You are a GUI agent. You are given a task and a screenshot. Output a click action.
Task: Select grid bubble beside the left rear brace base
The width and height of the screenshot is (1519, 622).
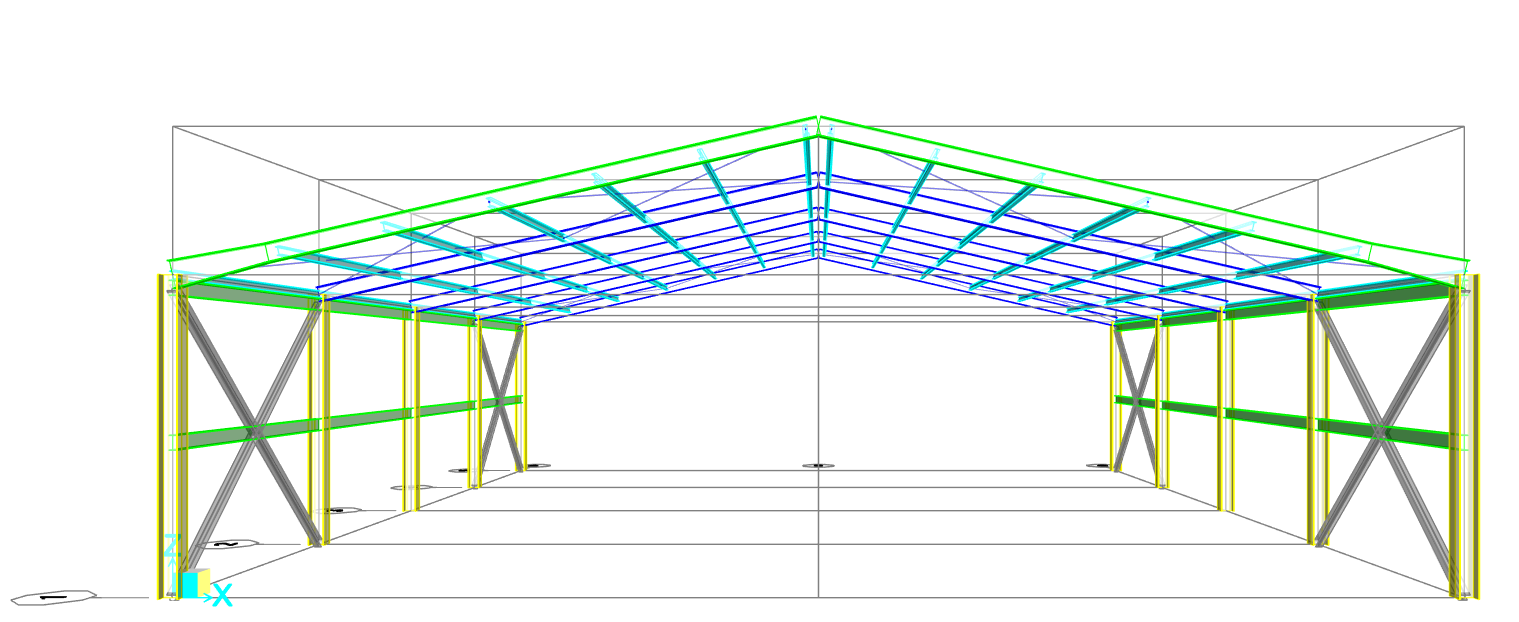[x=538, y=466]
